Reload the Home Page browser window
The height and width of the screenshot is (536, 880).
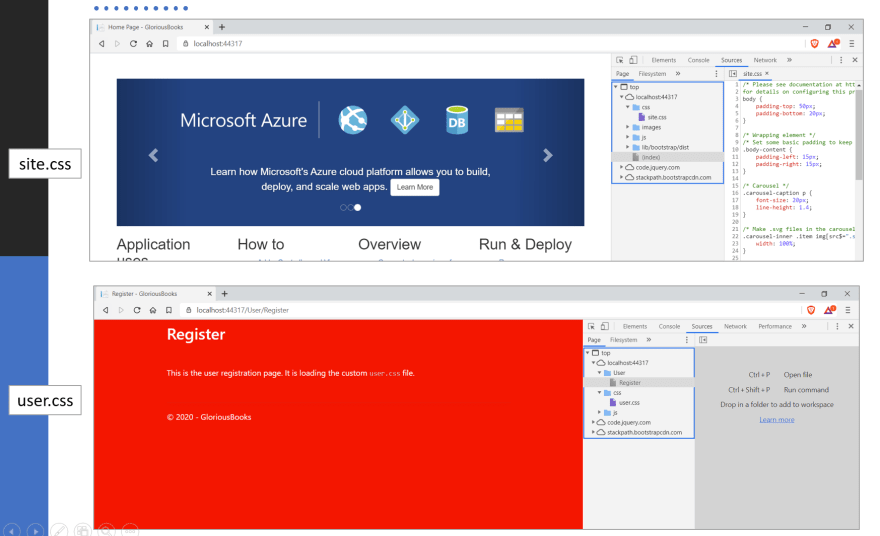134,44
